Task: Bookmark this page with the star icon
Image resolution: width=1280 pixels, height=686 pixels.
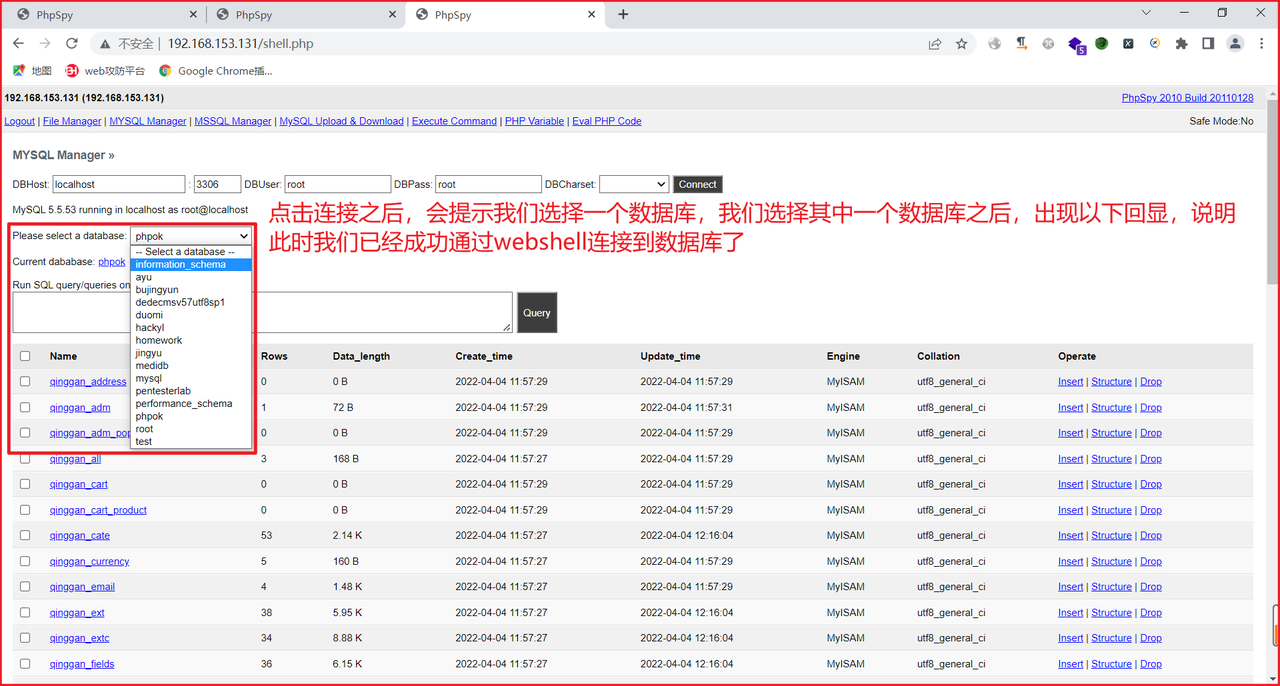Action: pos(962,44)
